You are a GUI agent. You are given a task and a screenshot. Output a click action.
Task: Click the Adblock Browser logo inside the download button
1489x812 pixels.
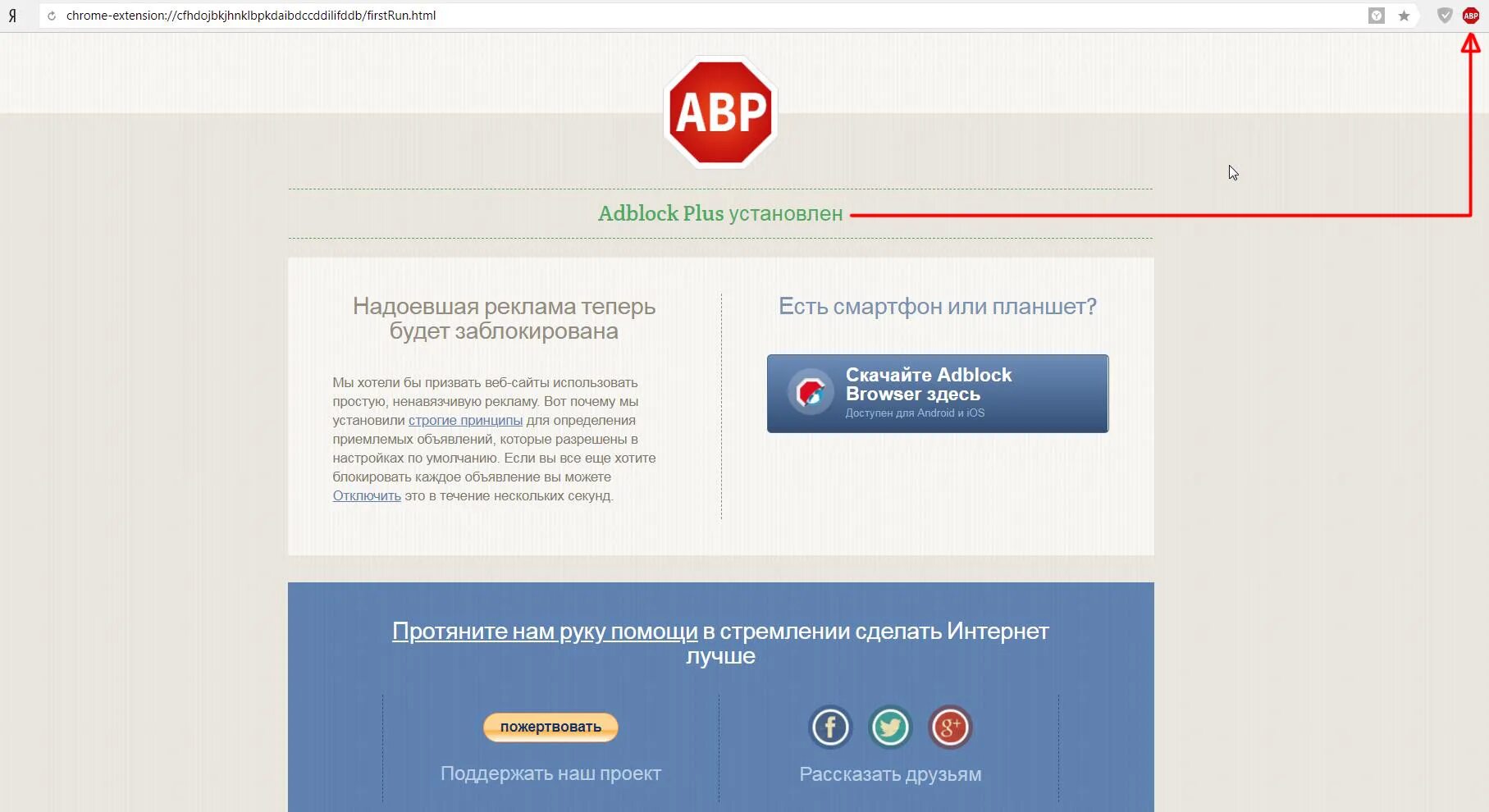tap(811, 392)
